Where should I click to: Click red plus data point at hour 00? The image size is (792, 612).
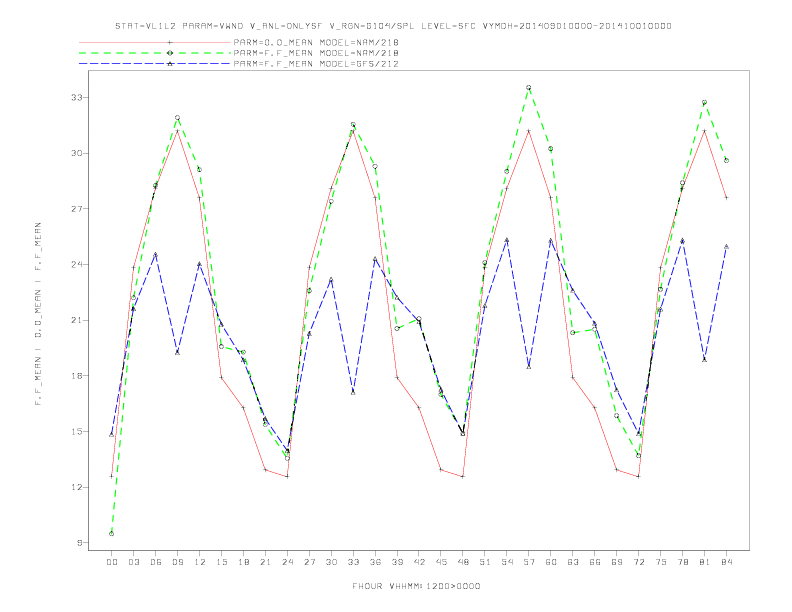pos(112,476)
